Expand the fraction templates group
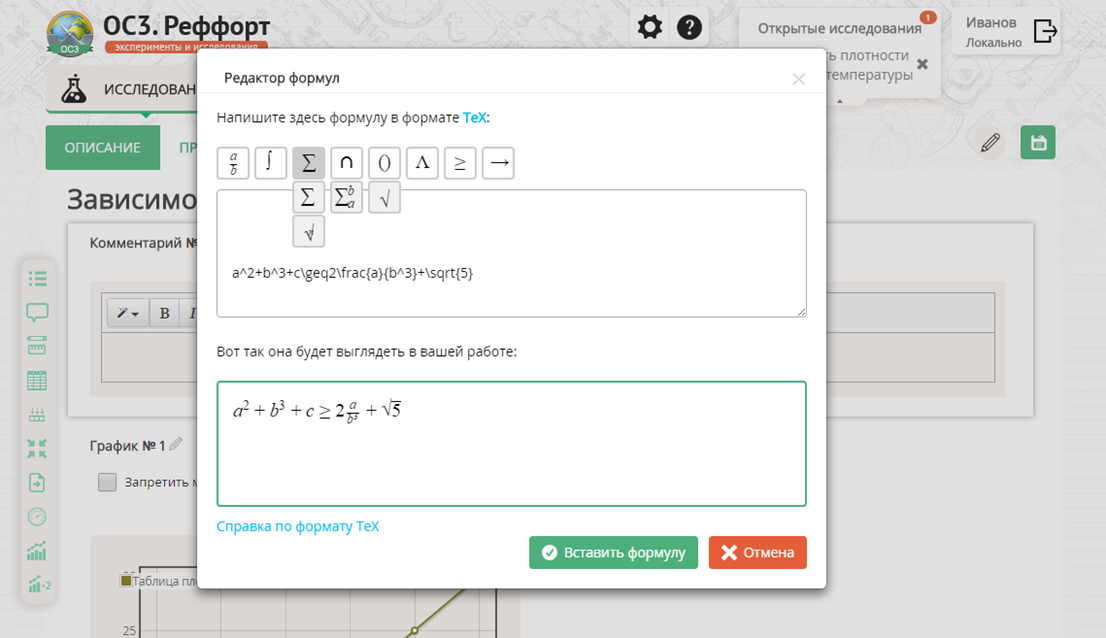The image size is (1106, 638). [233, 162]
